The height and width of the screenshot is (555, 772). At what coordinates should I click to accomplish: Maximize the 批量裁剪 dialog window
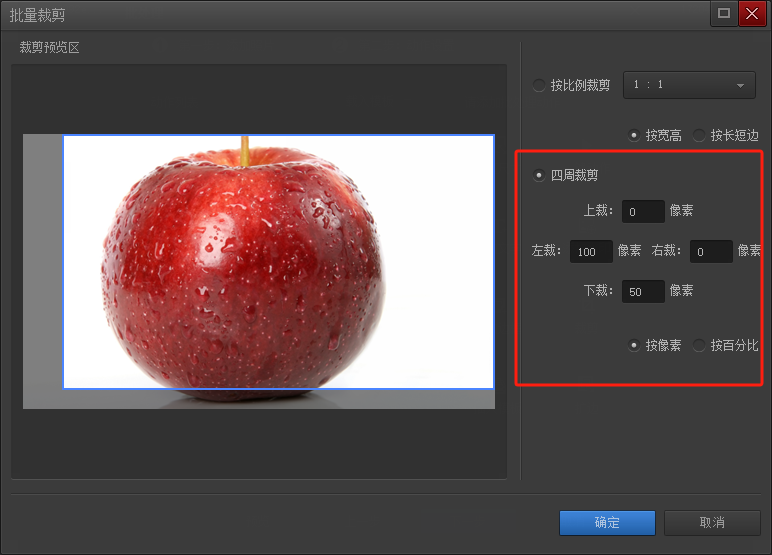click(724, 14)
